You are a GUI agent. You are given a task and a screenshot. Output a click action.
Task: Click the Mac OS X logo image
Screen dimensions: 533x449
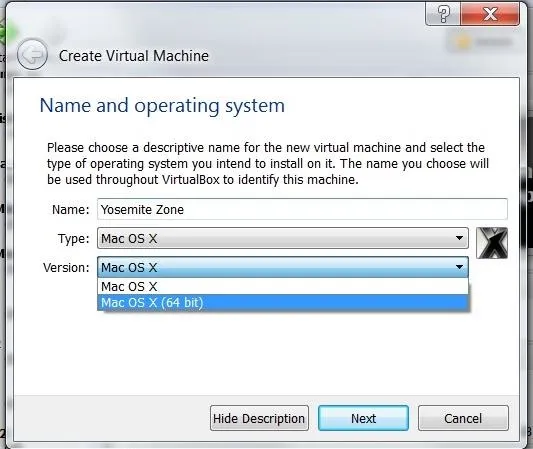[492, 243]
